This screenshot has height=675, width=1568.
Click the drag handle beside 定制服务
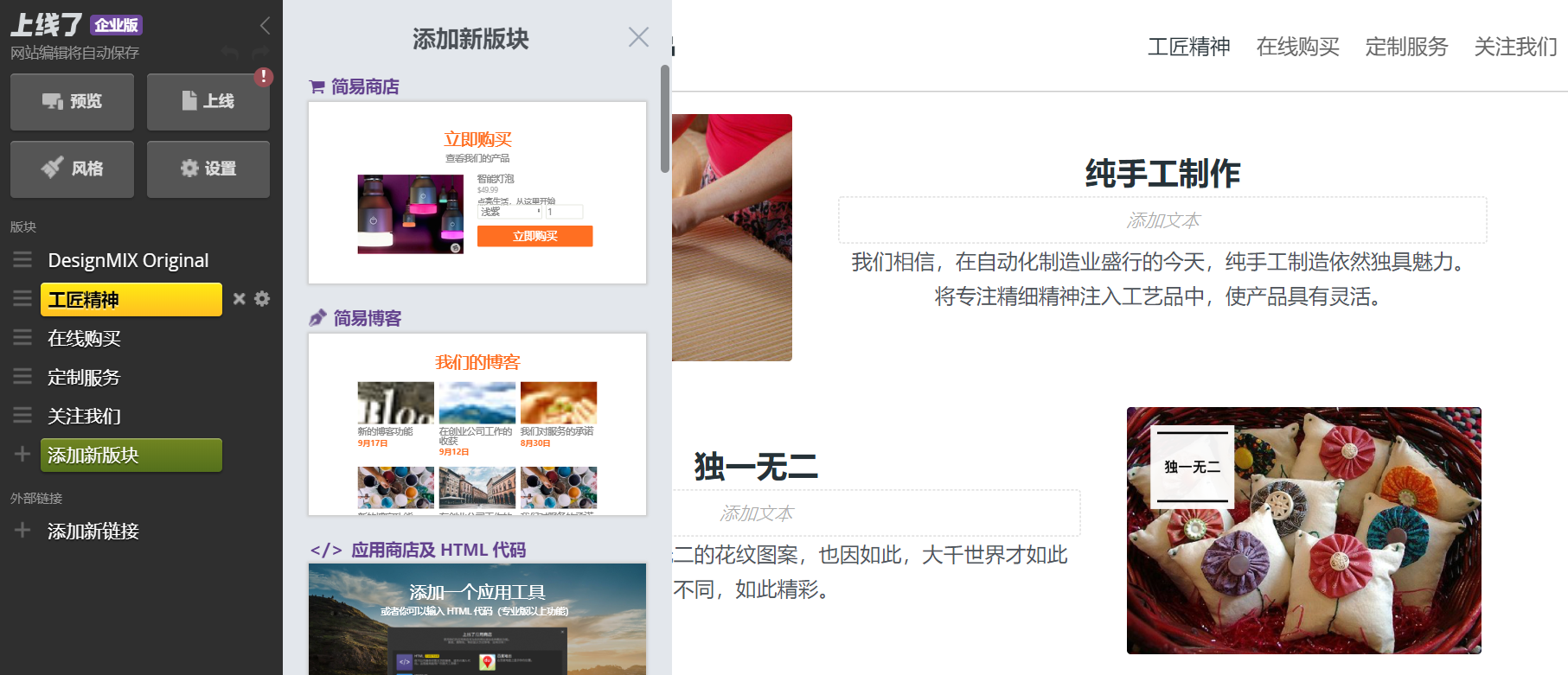pos(22,376)
